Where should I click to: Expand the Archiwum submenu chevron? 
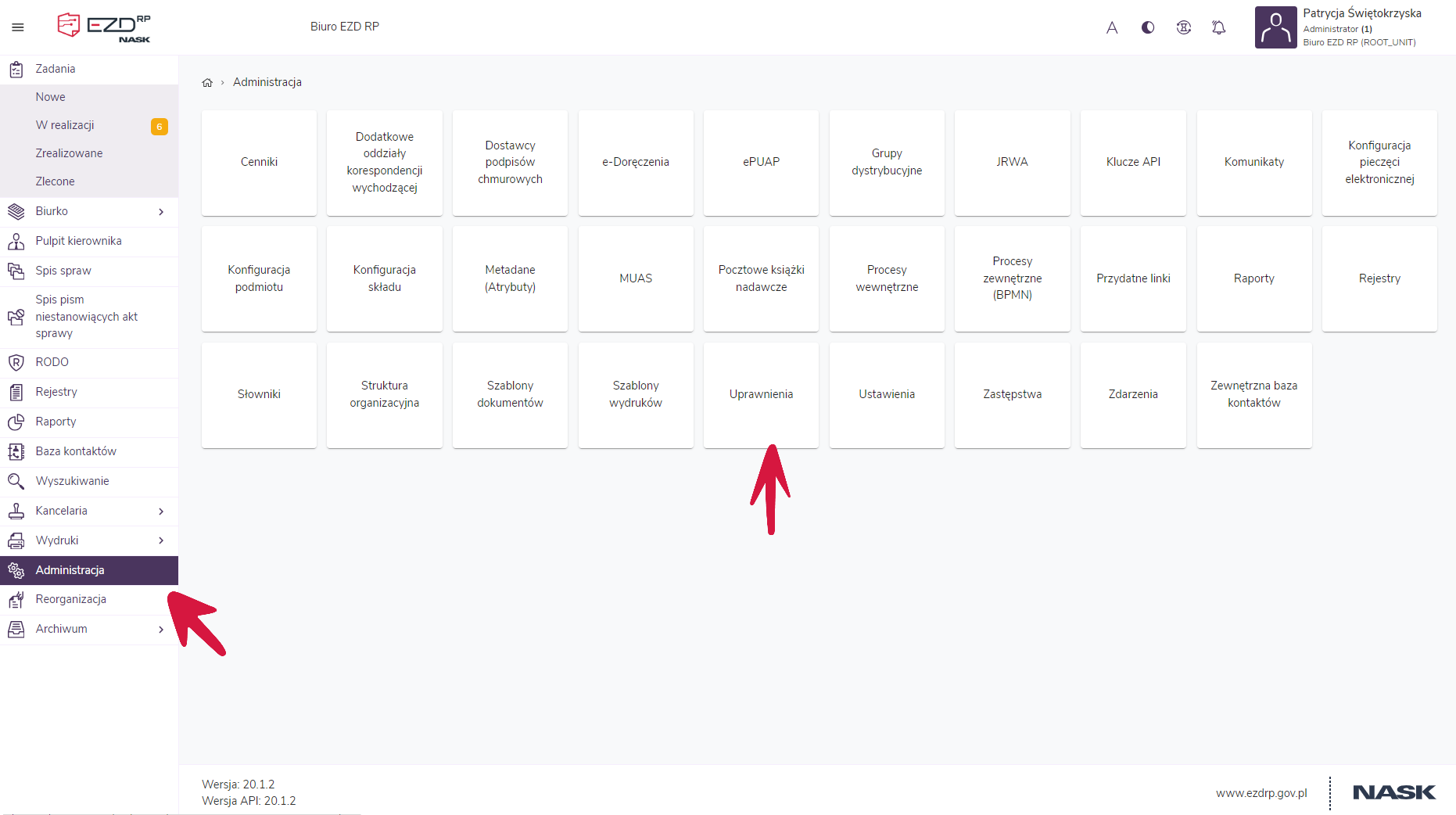click(161, 629)
